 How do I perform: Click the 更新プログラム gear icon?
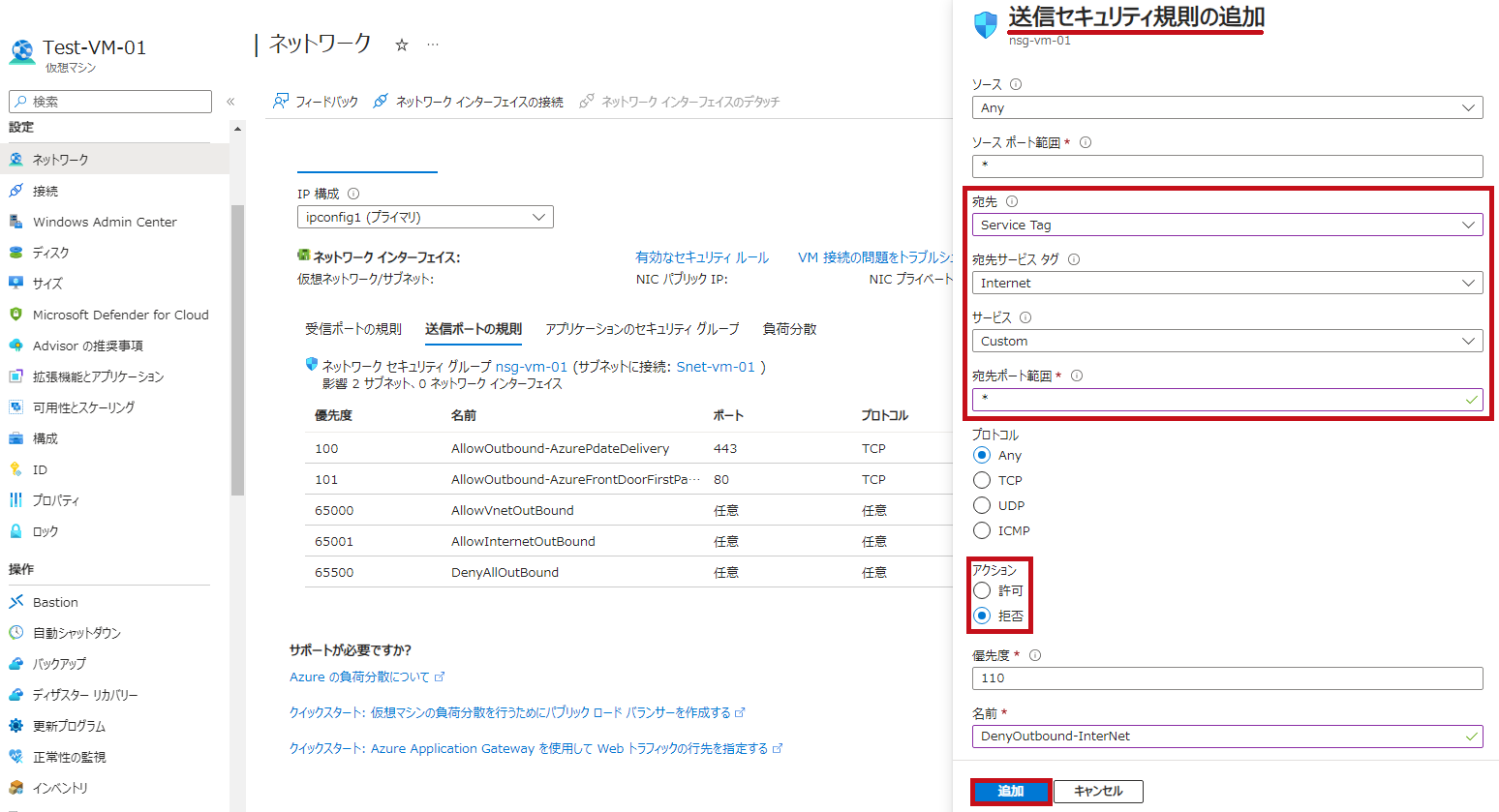click(15, 726)
